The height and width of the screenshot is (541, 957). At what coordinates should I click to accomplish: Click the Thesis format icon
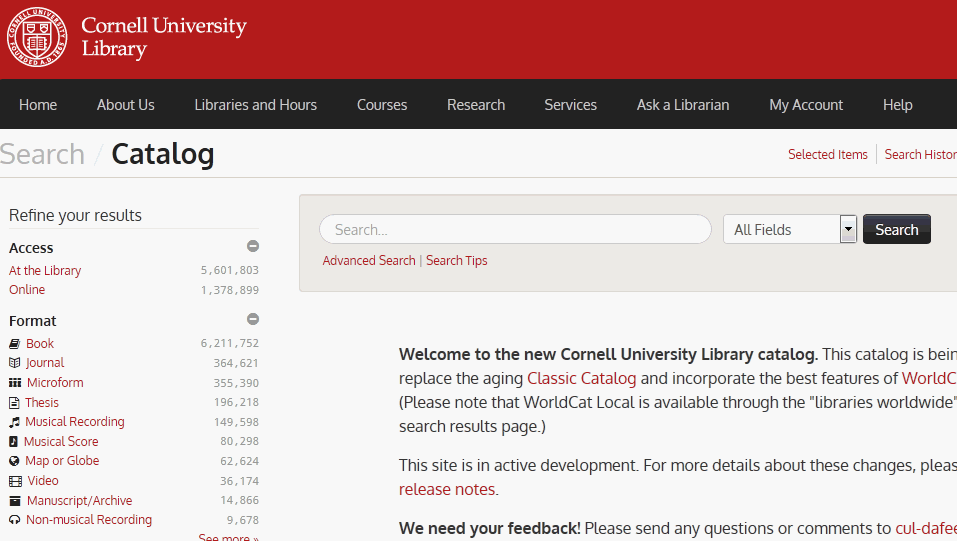(14, 403)
